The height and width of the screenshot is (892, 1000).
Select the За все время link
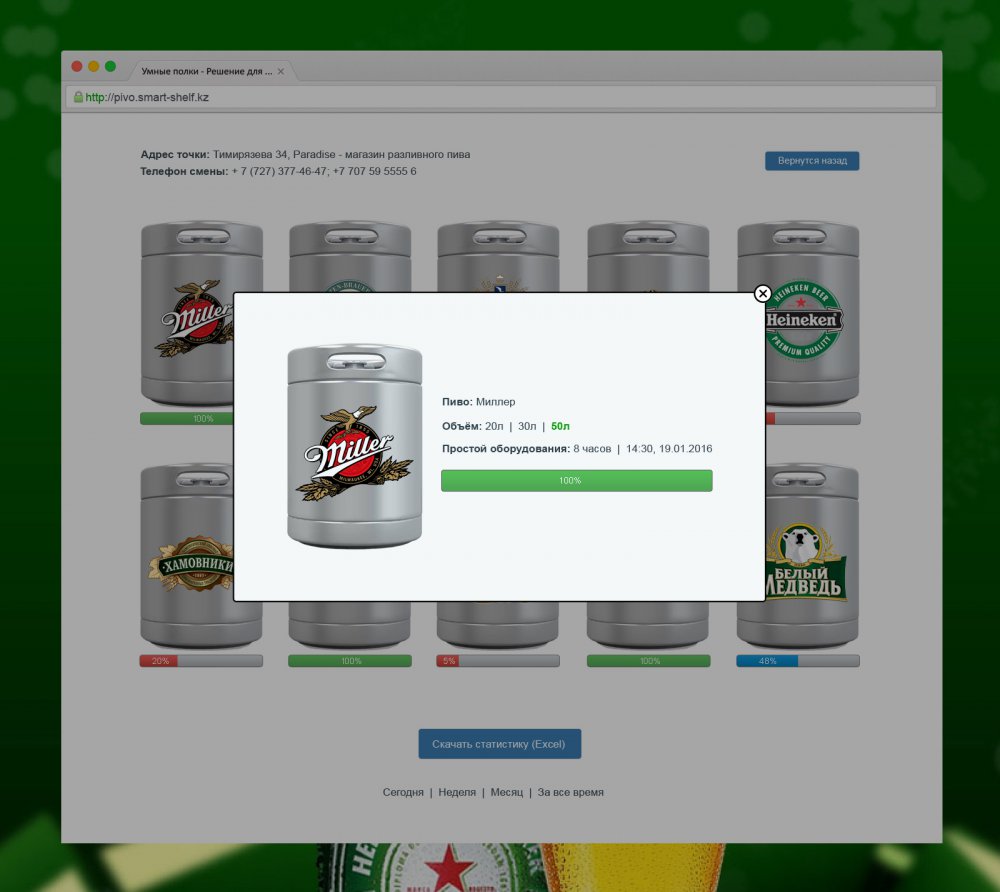(x=570, y=793)
